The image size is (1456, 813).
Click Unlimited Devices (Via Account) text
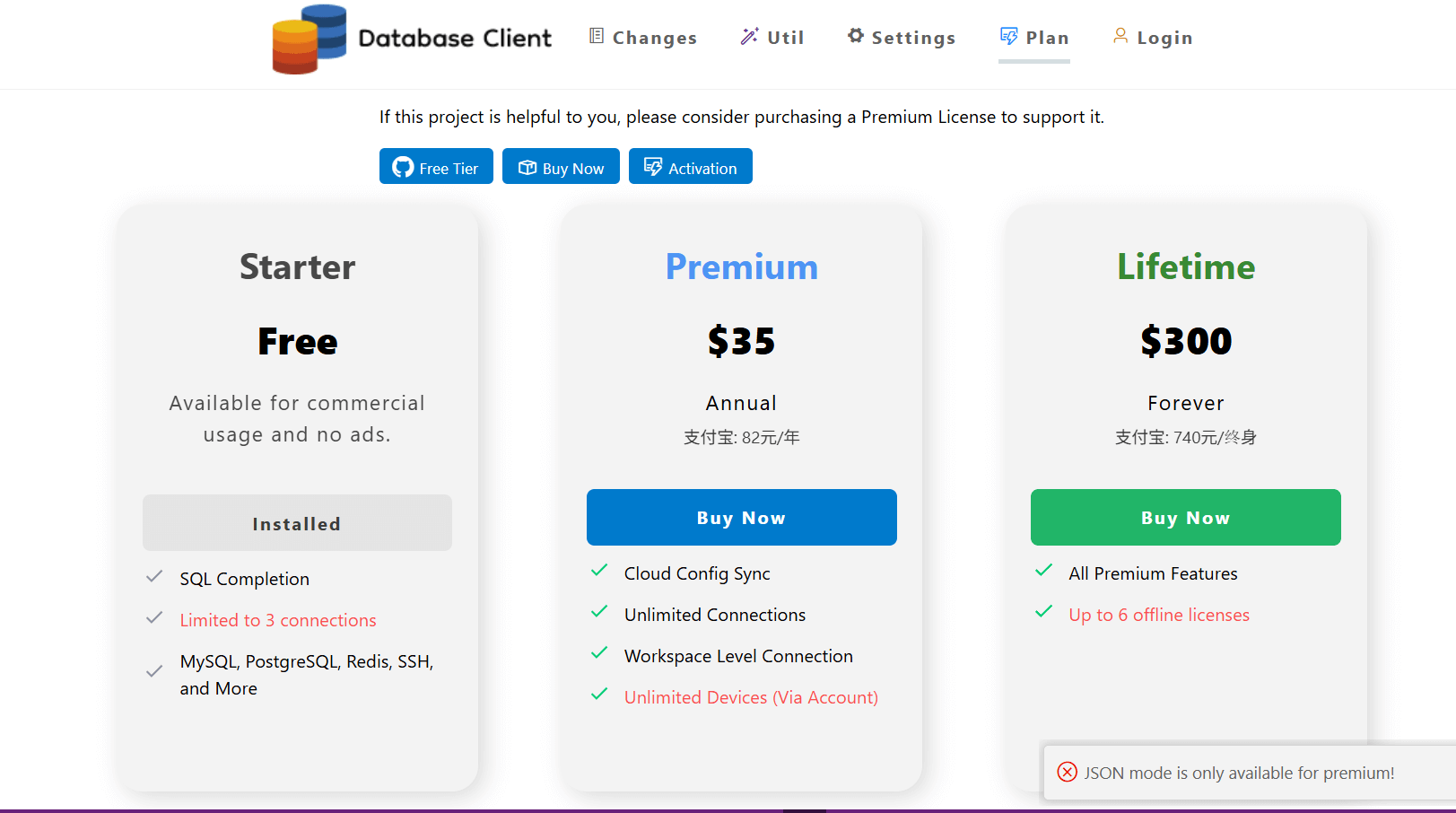[x=751, y=697]
